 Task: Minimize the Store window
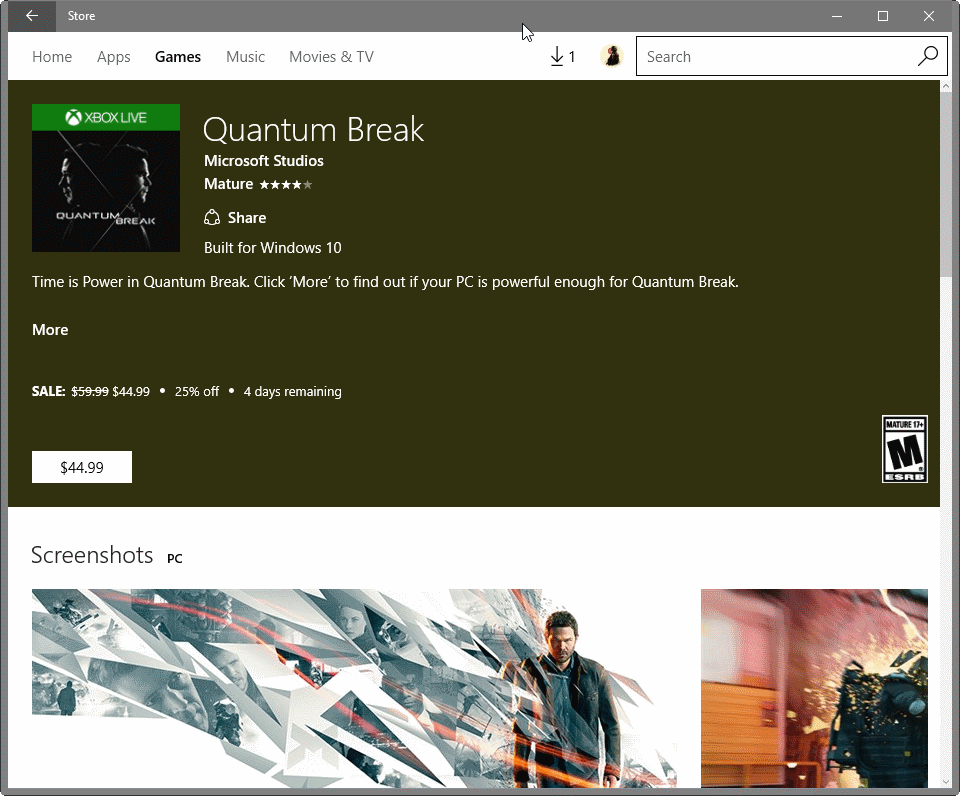[837, 16]
